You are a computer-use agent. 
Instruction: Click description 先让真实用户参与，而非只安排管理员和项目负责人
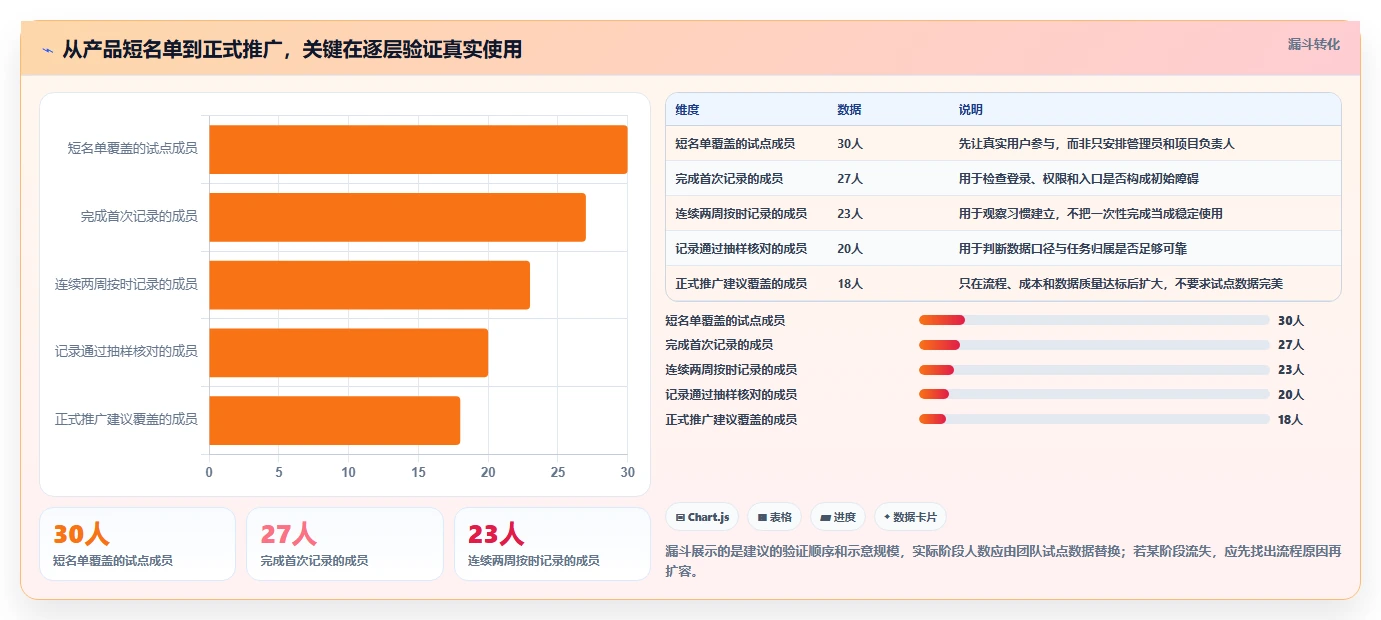(1096, 144)
